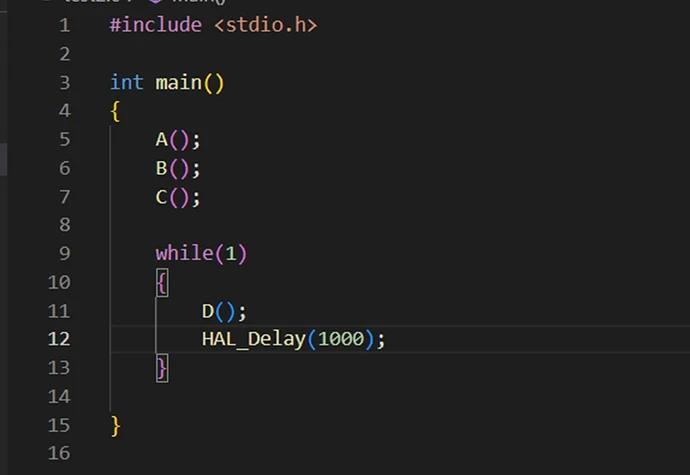Click line number 16 in the gutter
The width and height of the screenshot is (690, 475).
[59, 453]
